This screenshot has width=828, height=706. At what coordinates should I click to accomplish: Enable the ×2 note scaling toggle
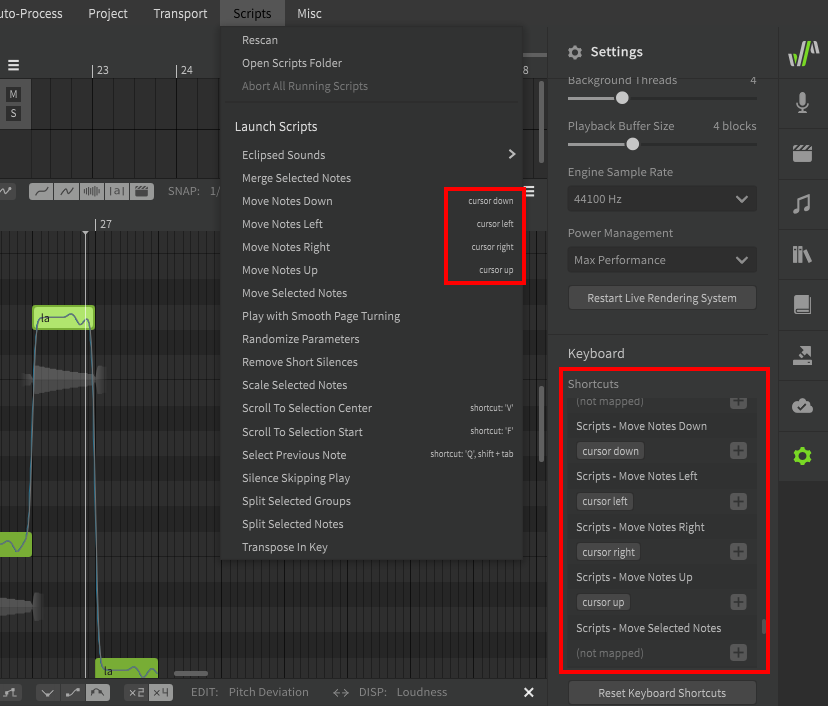coord(137,692)
